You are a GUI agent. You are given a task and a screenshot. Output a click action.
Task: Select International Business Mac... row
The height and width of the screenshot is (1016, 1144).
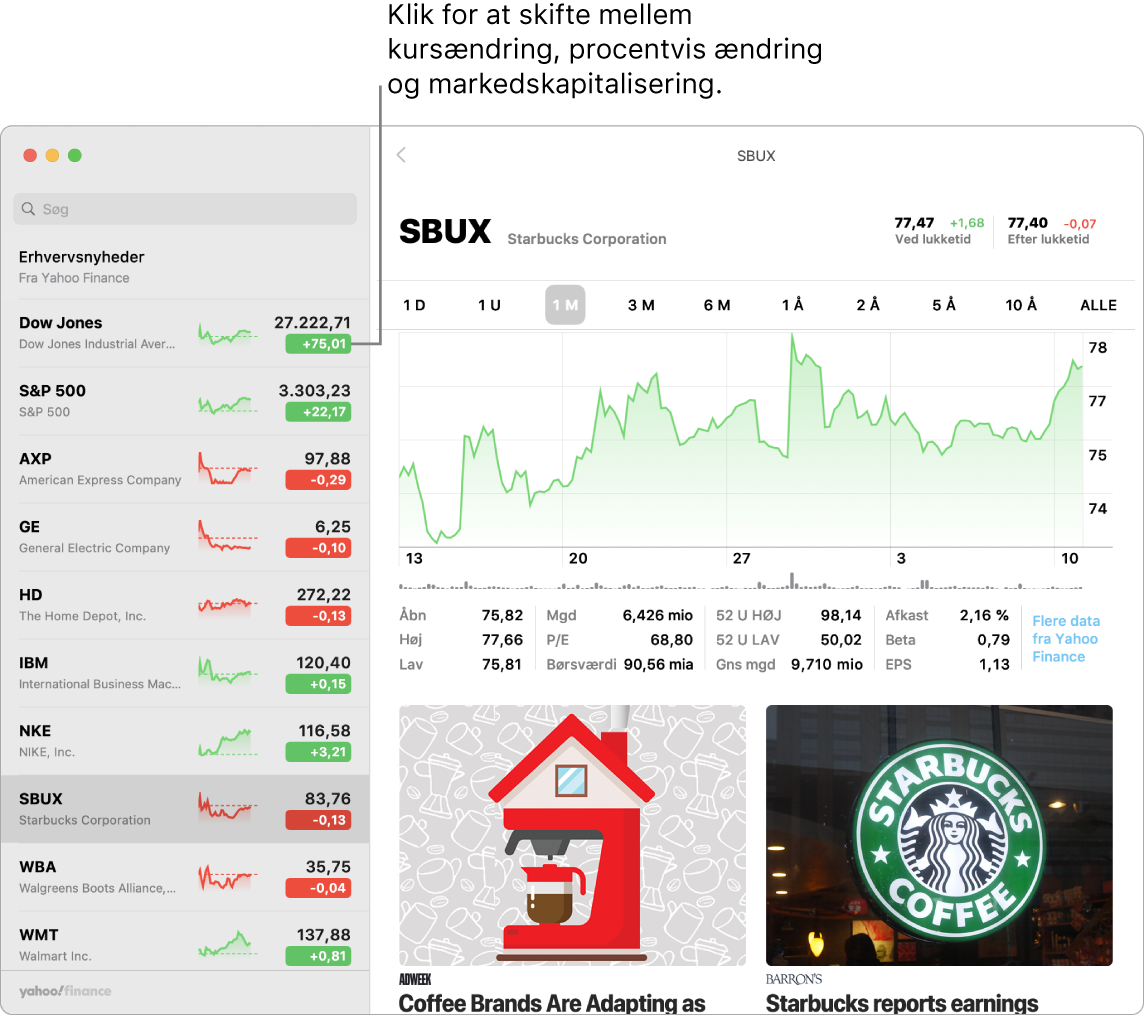185,673
